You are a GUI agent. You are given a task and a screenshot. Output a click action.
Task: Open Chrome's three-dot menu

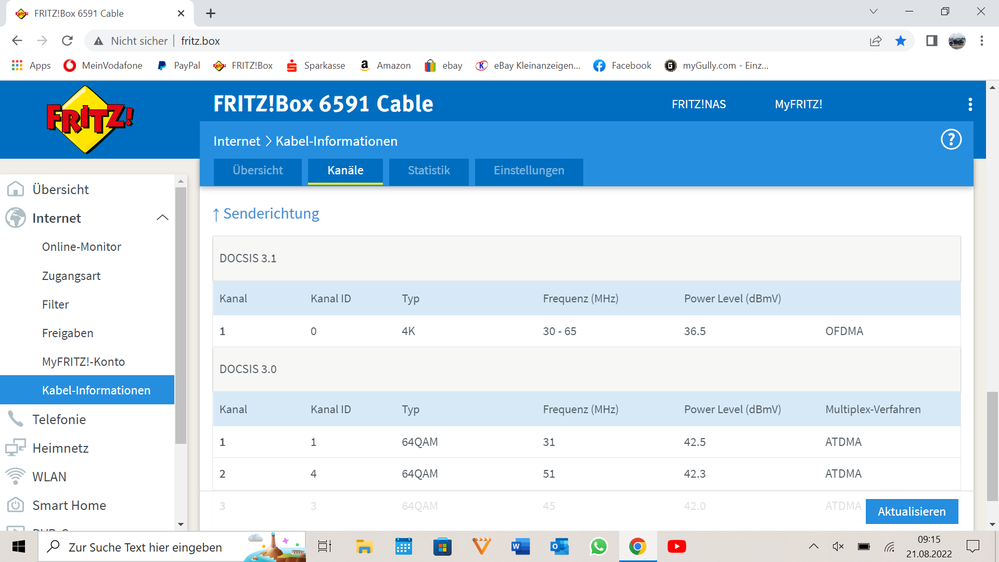(982, 41)
